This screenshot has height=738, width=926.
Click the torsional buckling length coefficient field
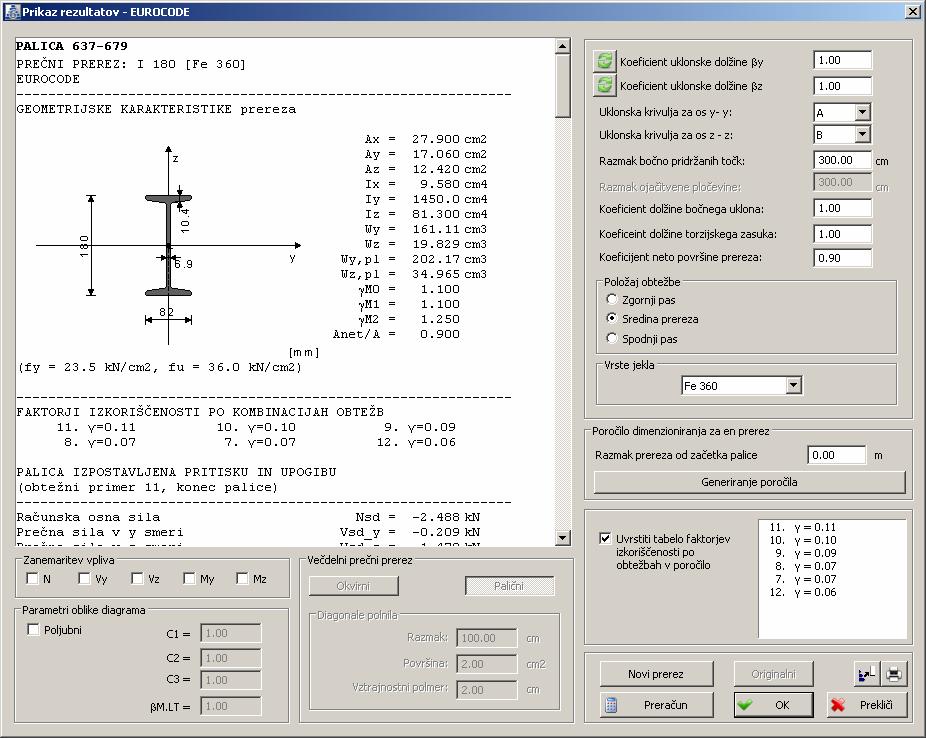[842, 234]
